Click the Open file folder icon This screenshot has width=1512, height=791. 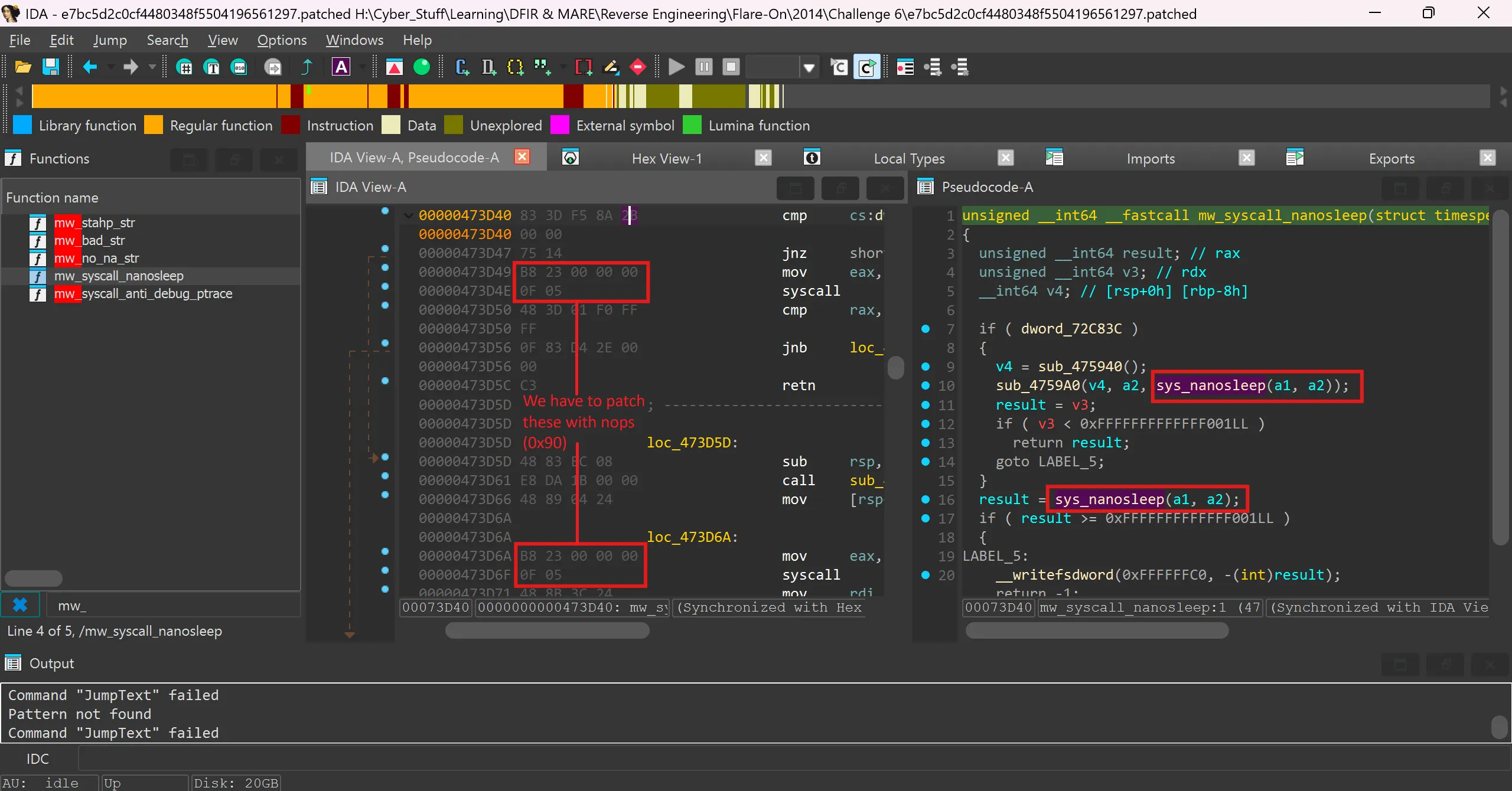pyautogui.click(x=23, y=67)
